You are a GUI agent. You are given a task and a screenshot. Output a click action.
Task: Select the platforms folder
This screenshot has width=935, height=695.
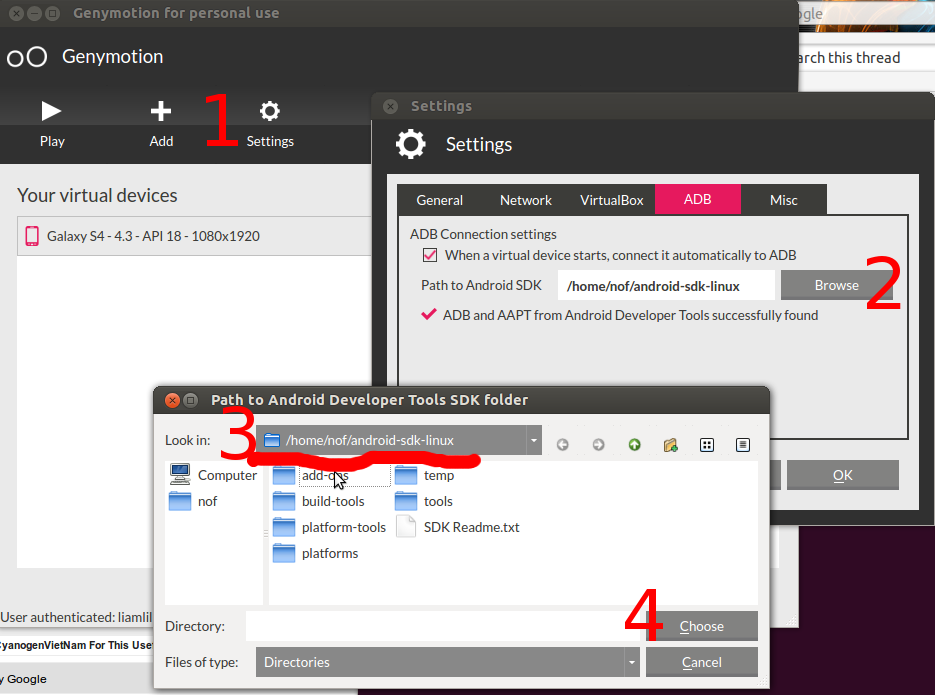click(315, 553)
